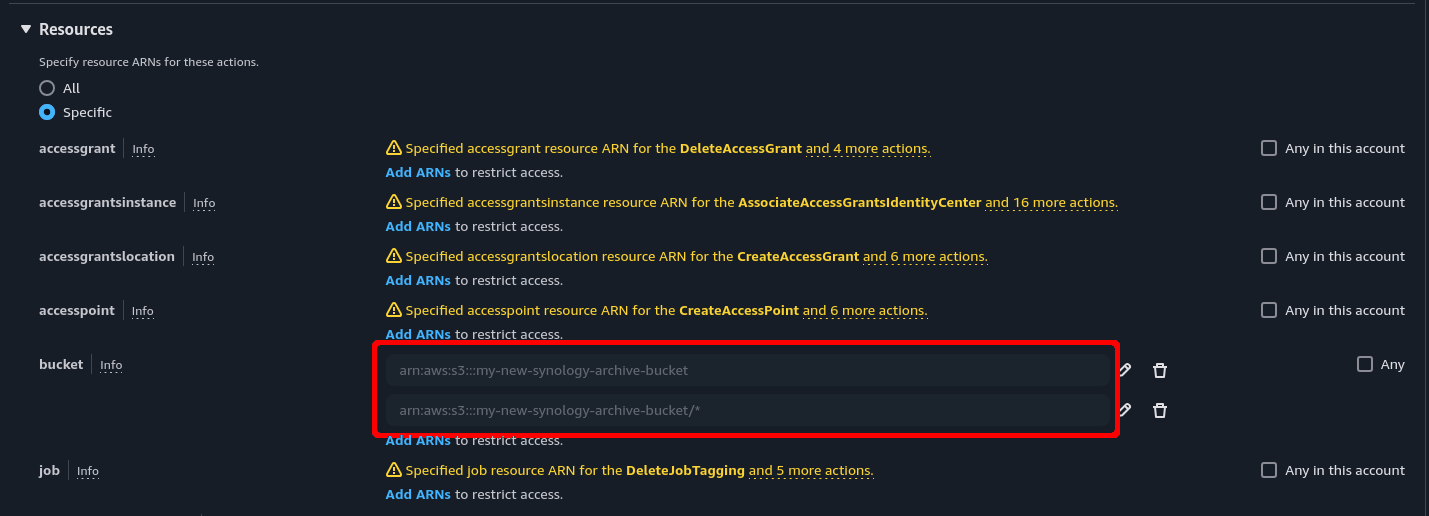Image resolution: width=1429 pixels, height=516 pixels.
Task: Delete the first bucket ARN entry
Action: (1160, 370)
